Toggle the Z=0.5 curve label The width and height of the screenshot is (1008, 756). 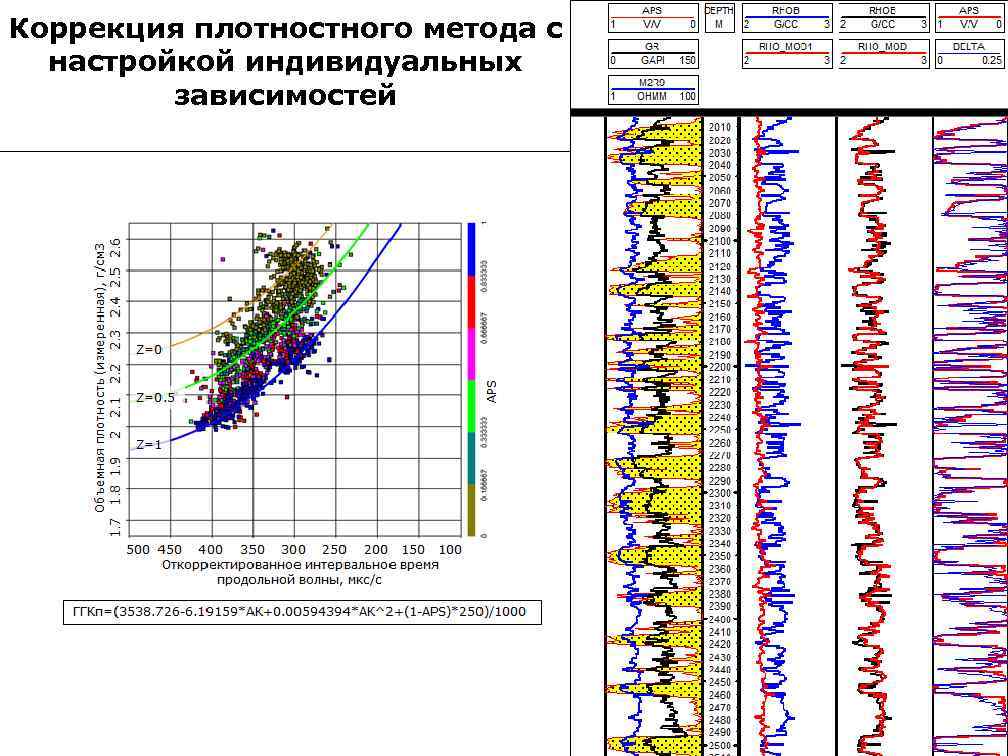point(156,397)
